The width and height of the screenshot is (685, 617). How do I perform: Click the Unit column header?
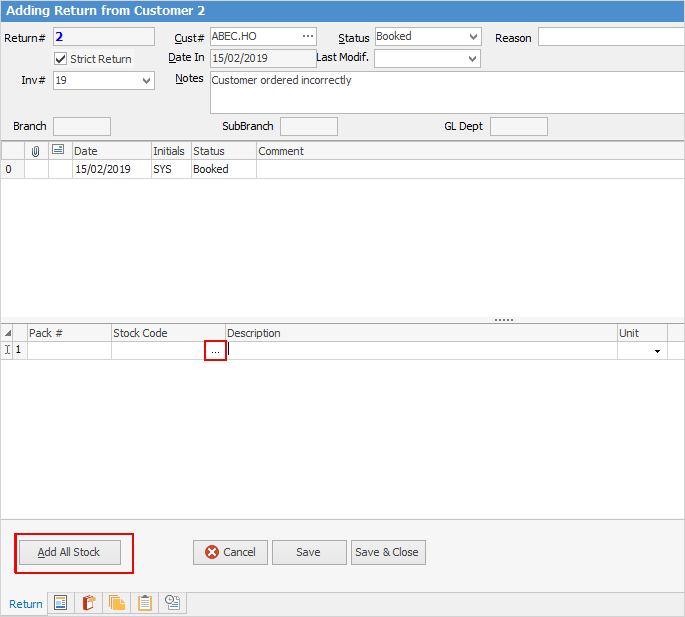coord(642,333)
